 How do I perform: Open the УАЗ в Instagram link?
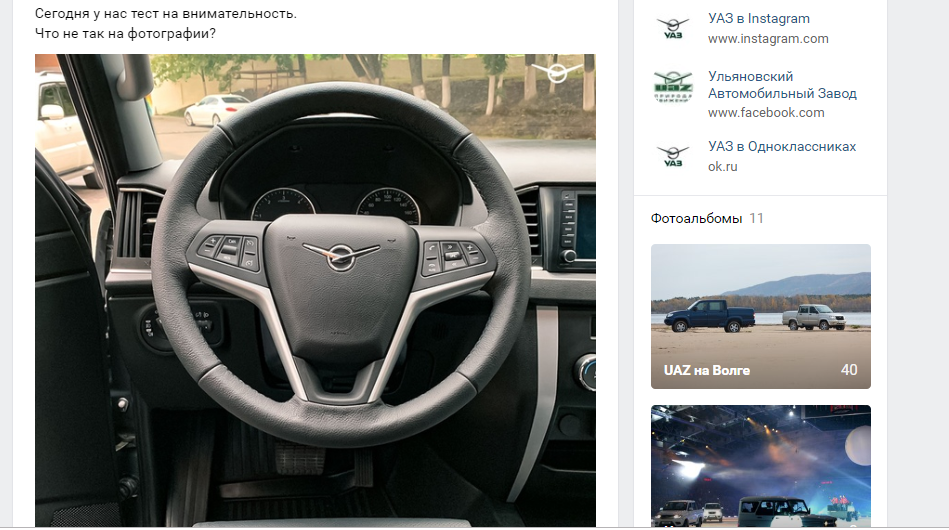coord(758,19)
